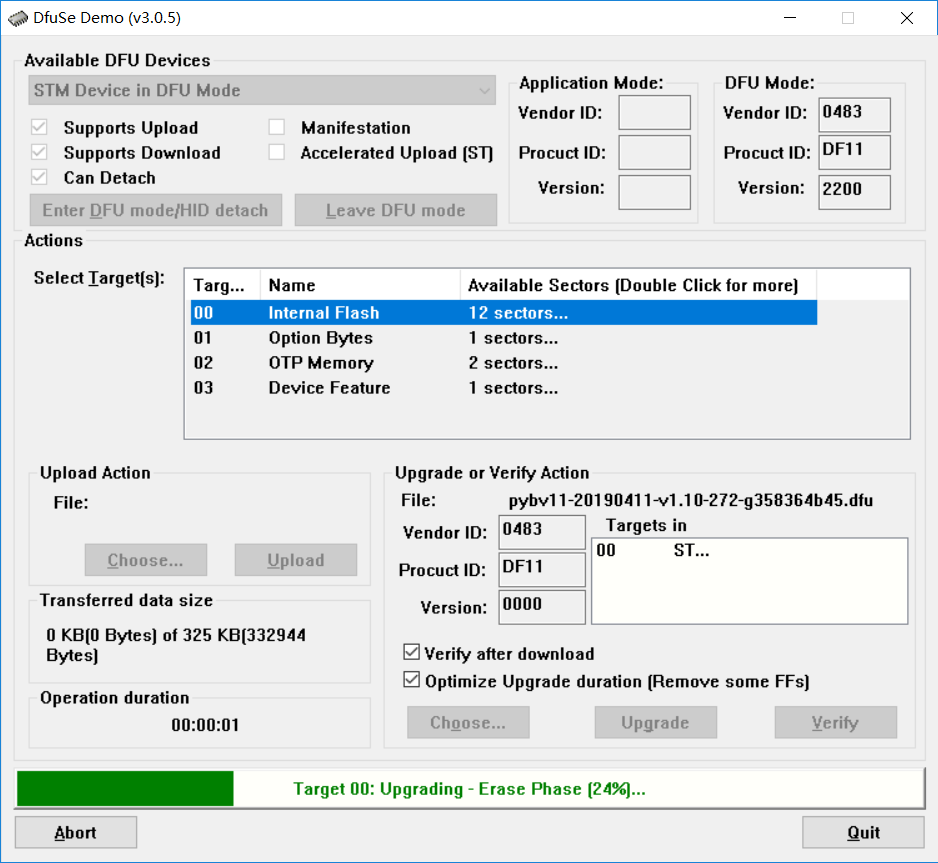Toggle the Can Detach checkbox
Screen dimensions: 938x863
coord(39,177)
